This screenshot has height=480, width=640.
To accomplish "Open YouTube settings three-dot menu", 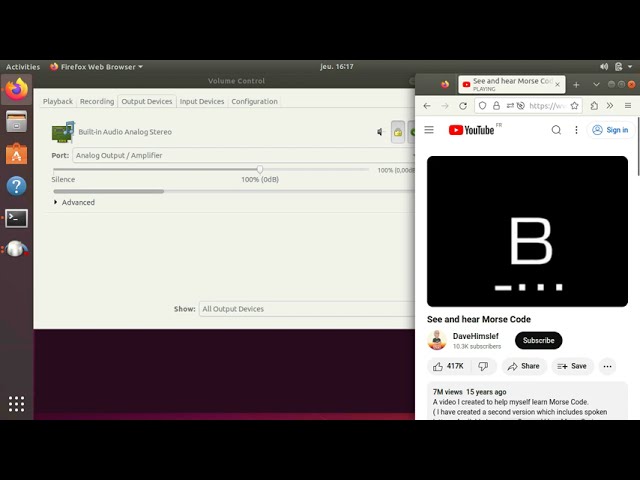I will 576,130.
